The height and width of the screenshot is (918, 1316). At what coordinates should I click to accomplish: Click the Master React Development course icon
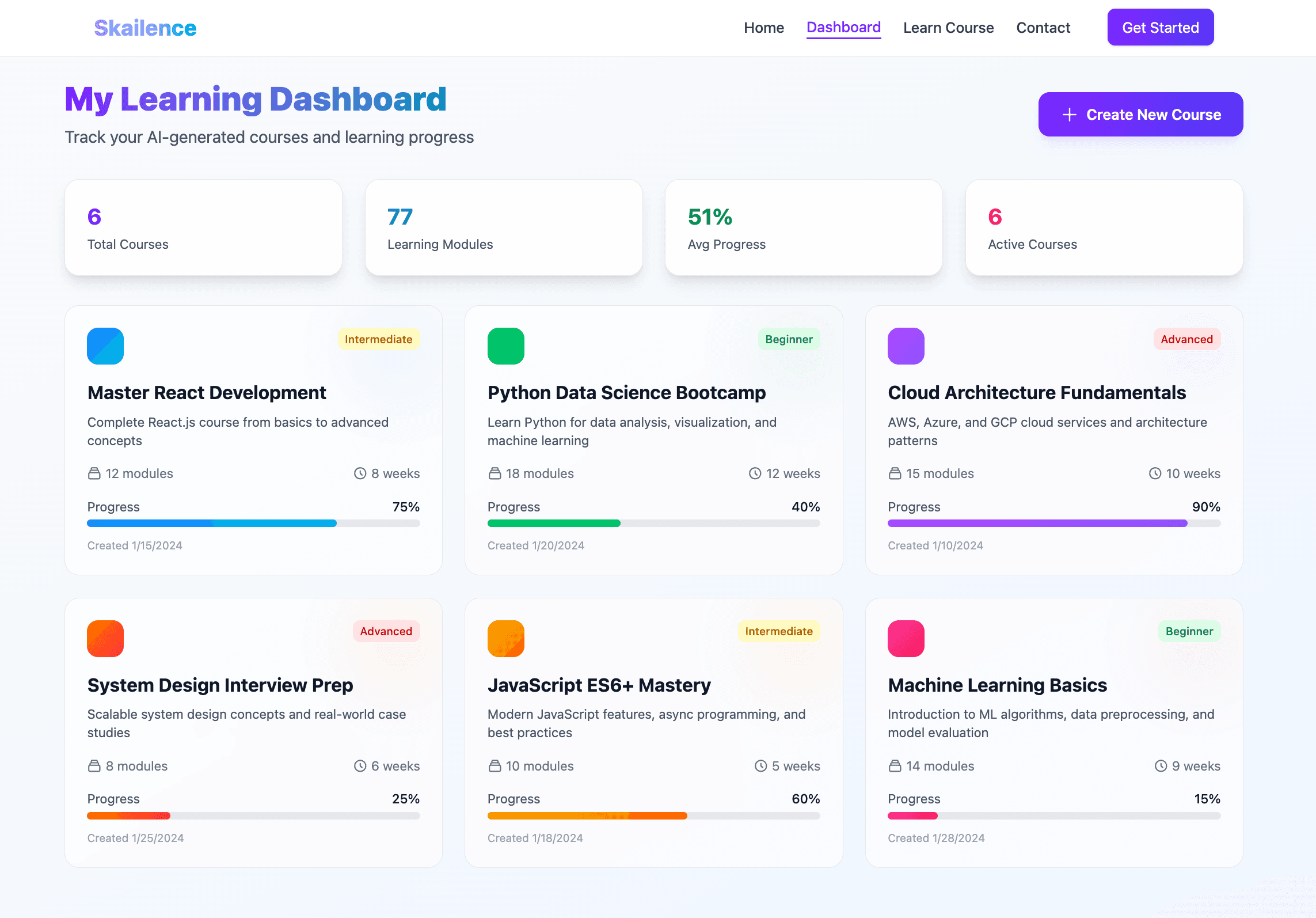pyautogui.click(x=105, y=346)
